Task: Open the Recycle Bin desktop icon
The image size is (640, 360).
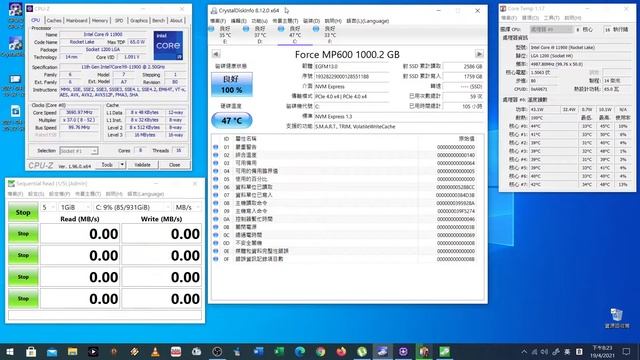Action: pos(616,318)
